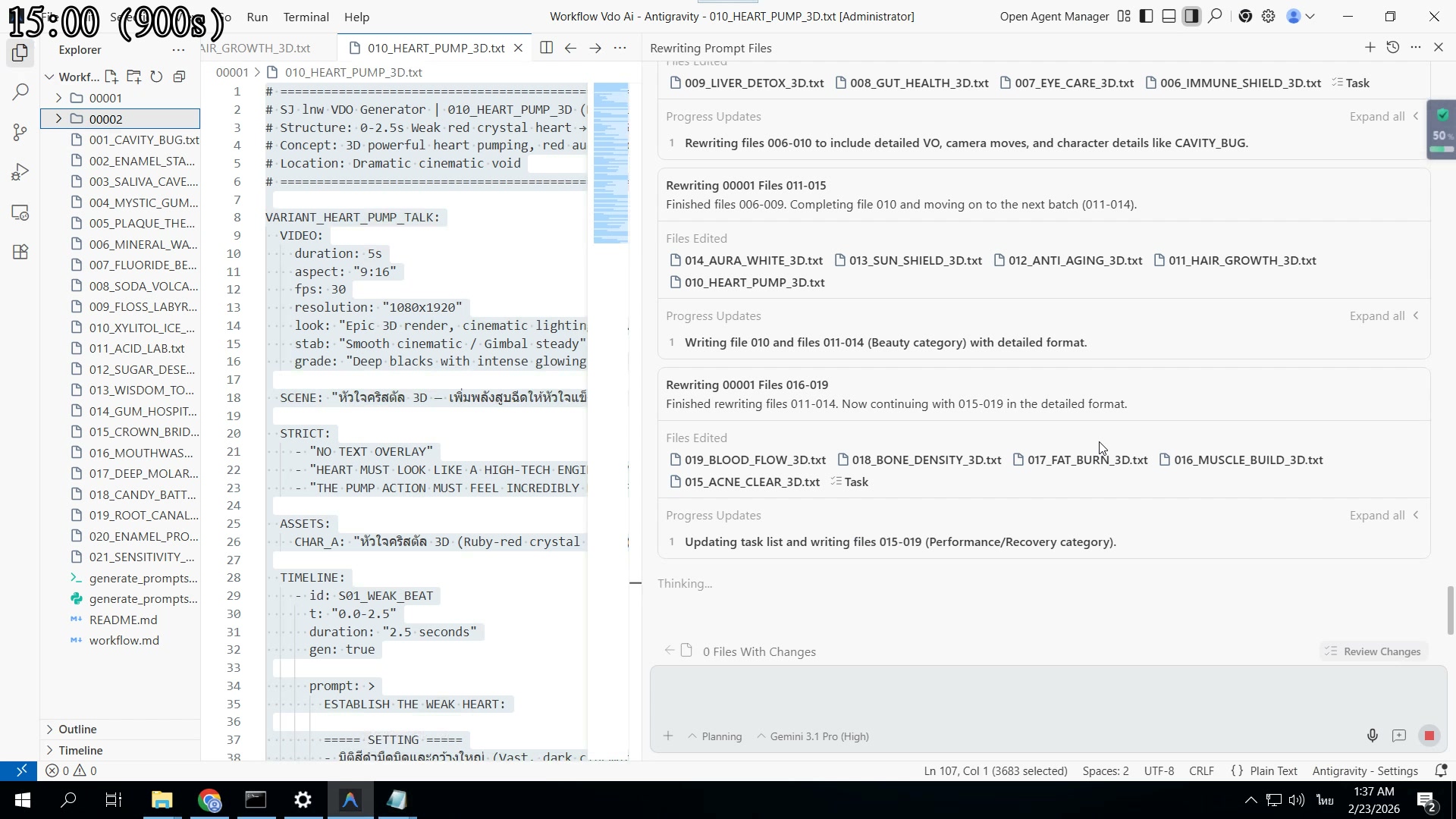The height and width of the screenshot is (819, 1456).
Task: Open the Gemini 3.1 Pro model dropdown
Action: 818,736
